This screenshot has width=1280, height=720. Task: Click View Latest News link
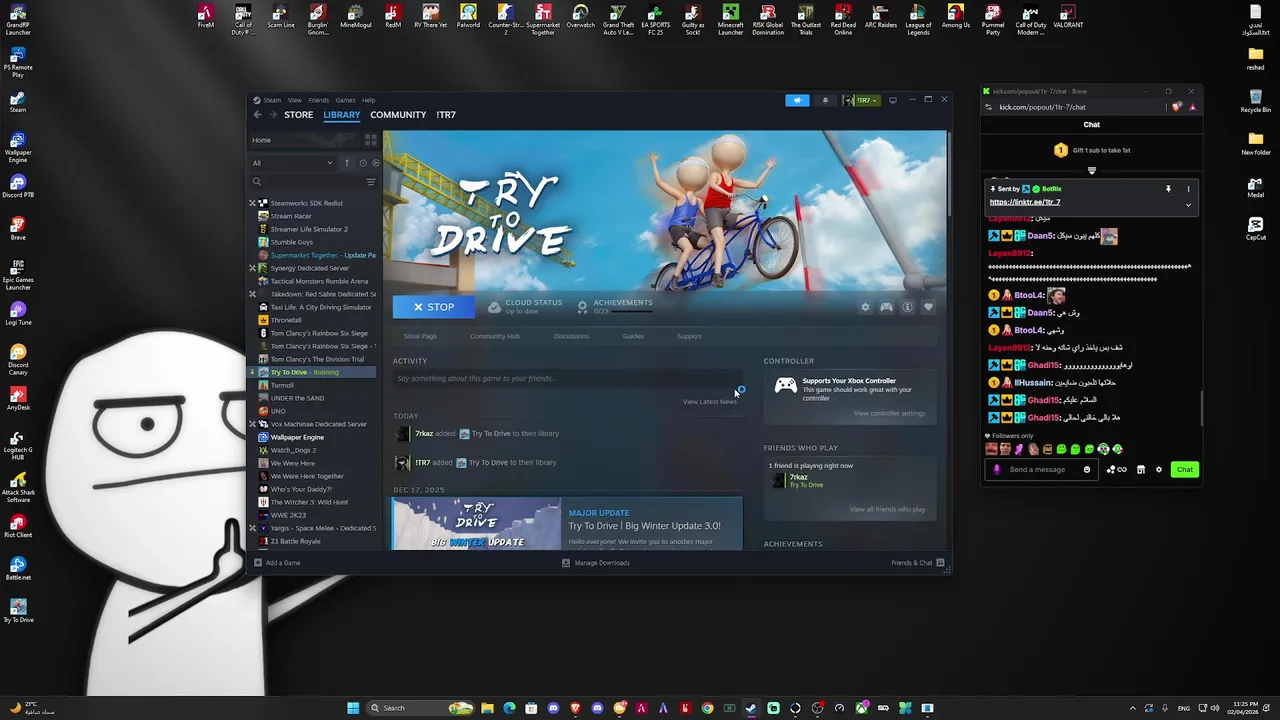[x=710, y=402]
